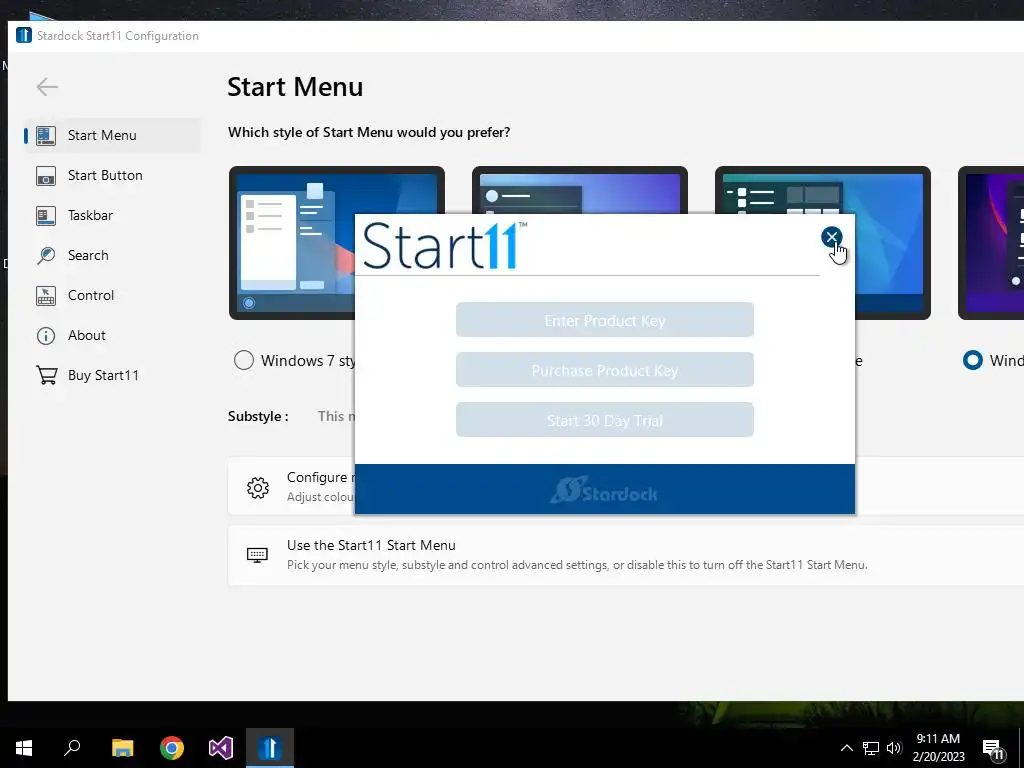Click the Buy Start11 shopping cart icon

coord(46,375)
